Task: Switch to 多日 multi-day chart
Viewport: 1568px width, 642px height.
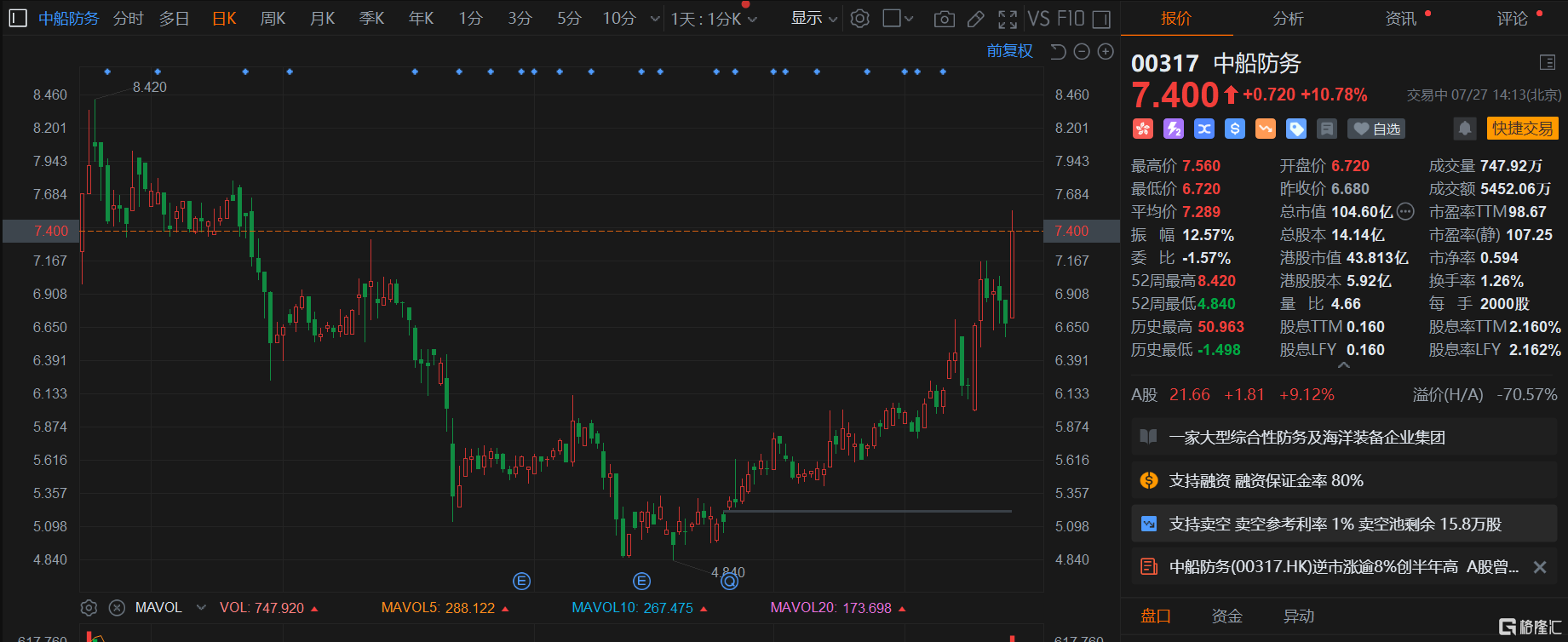Action: click(174, 19)
